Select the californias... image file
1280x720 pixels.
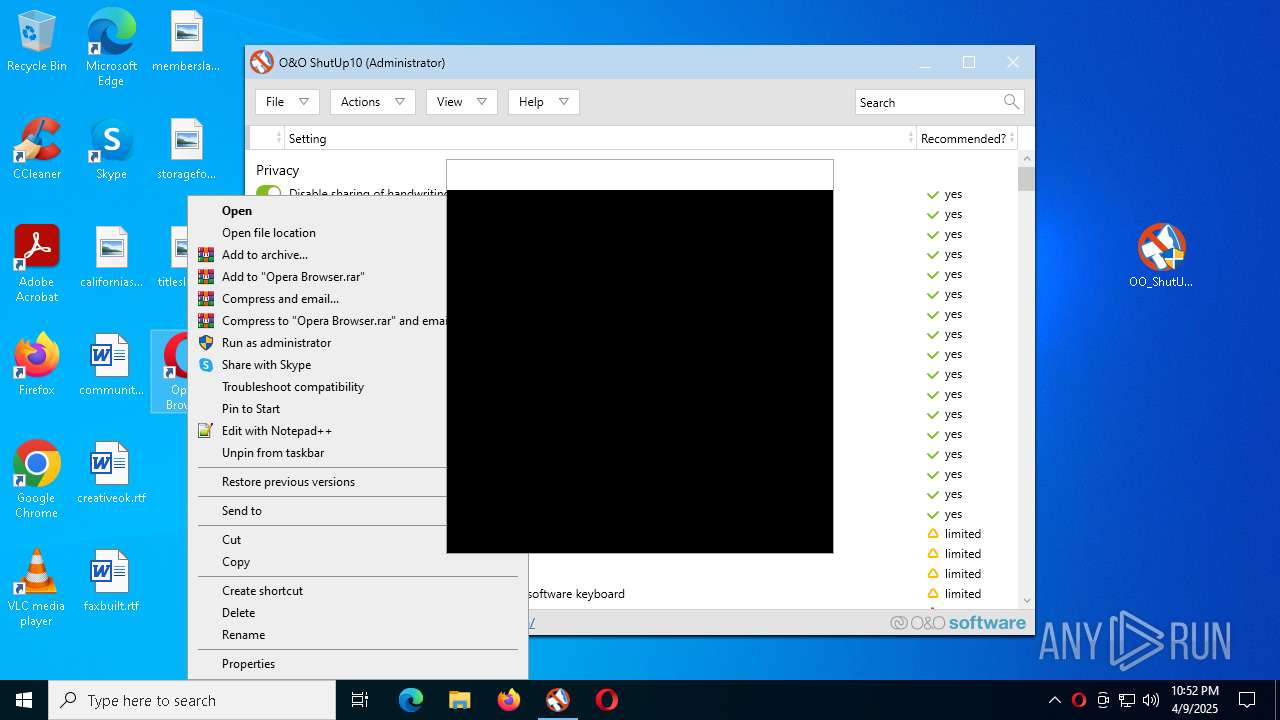(x=111, y=258)
